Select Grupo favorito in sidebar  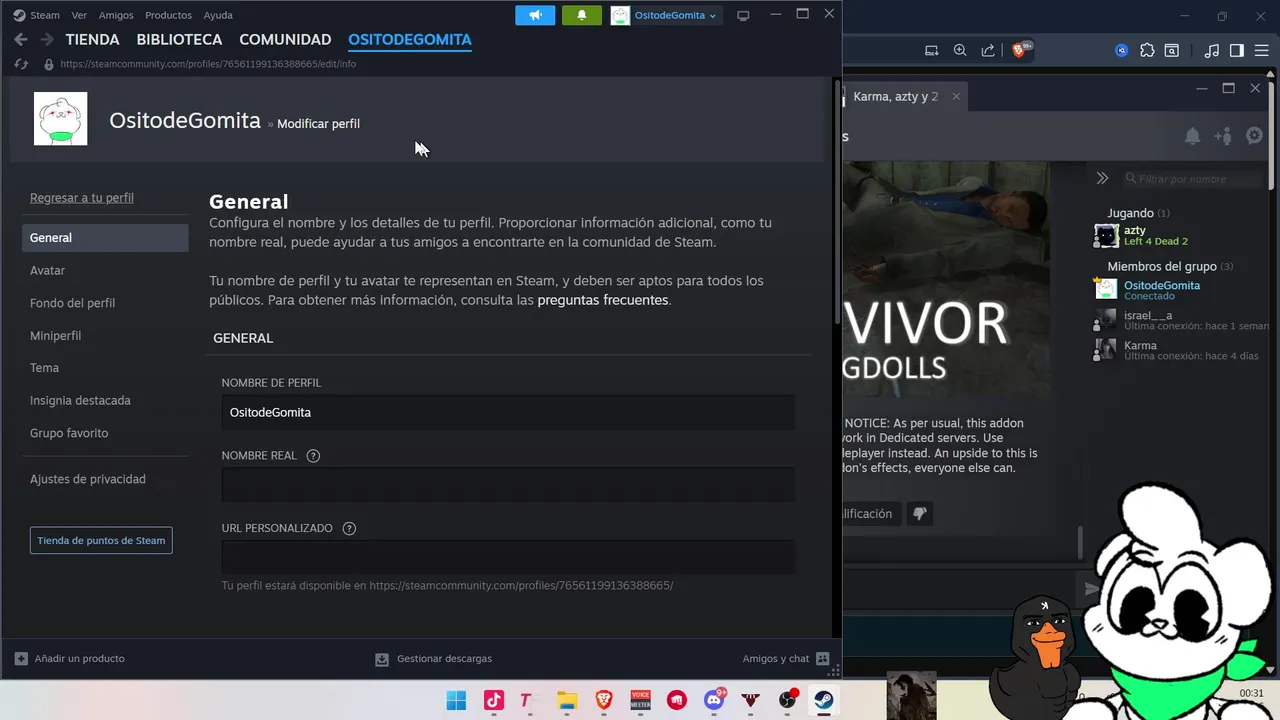pyautogui.click(x=69, y=433)
